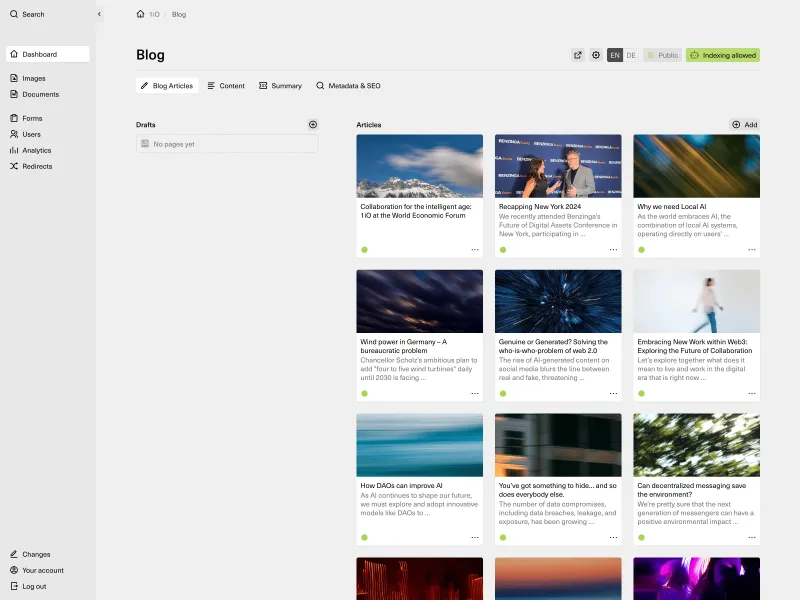Click the Add button above Articles
This screenshot has width=800, height=600.
tap(744, 124)
